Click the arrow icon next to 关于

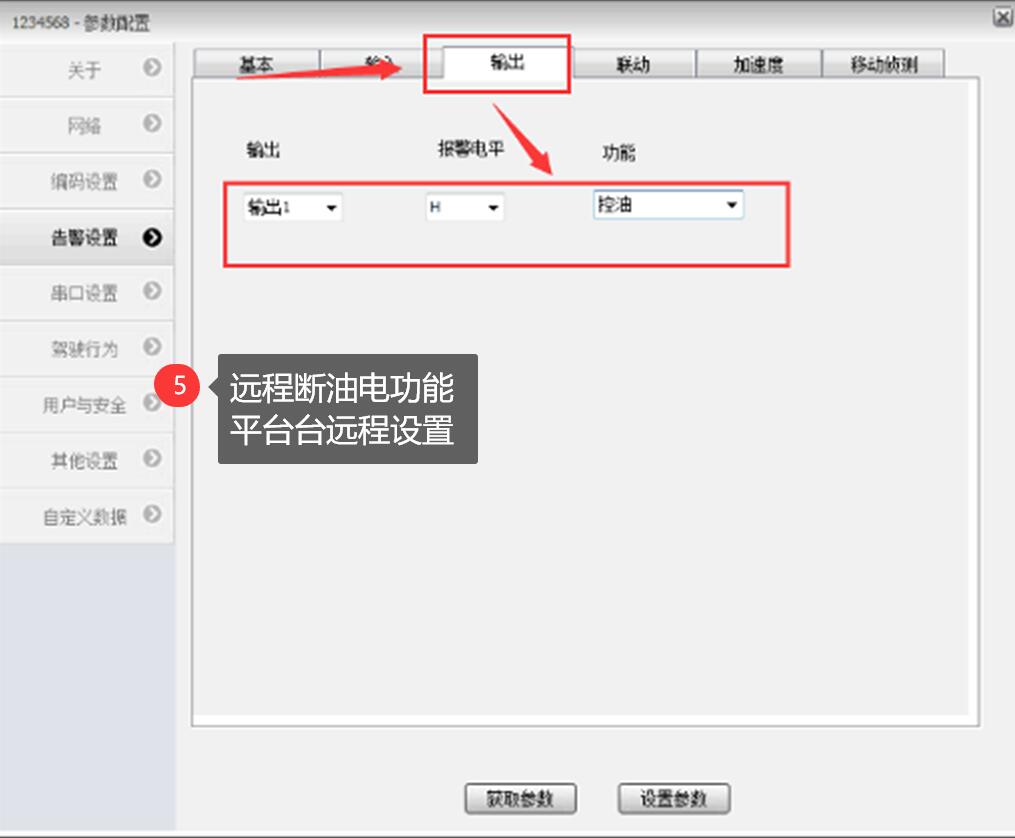click(x=152, y=69)
